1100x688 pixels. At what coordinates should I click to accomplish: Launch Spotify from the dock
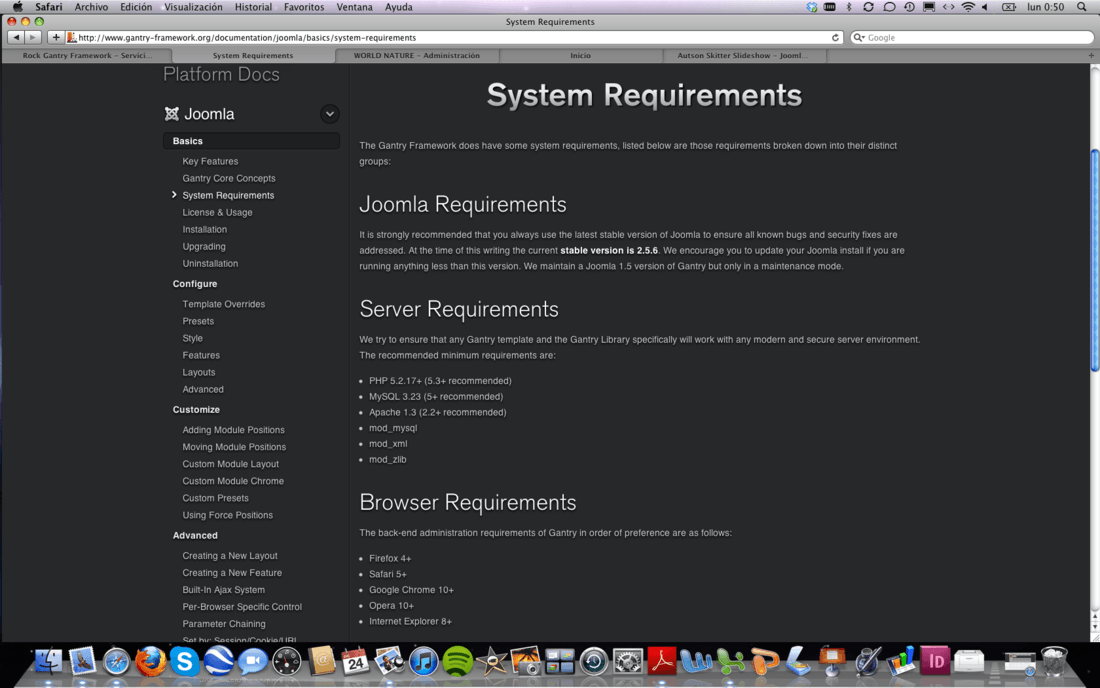pyautogui.click(x=457, y=661)
